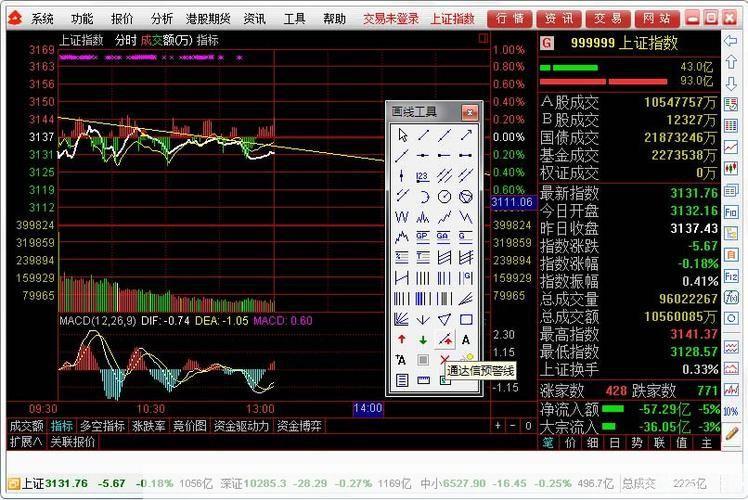Choose the rectangle drawing tool
The image size is (748, 500).
[466, 319]
